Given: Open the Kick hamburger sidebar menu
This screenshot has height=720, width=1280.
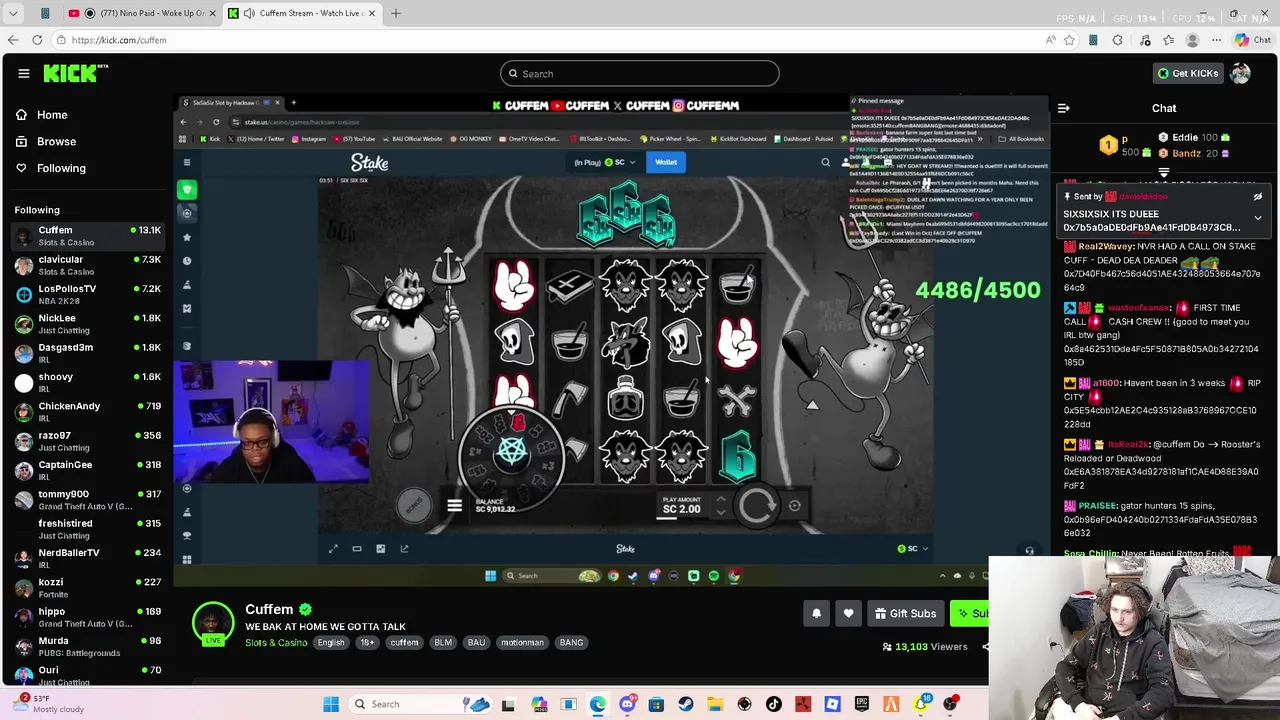Looking at the screenshot, I should point(23,73).
